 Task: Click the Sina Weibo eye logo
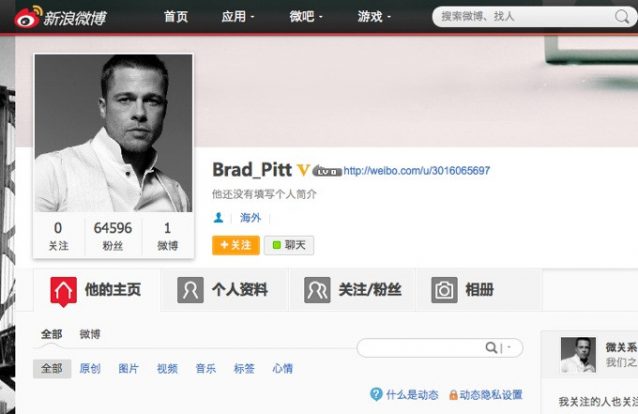(x=28, y=17)
